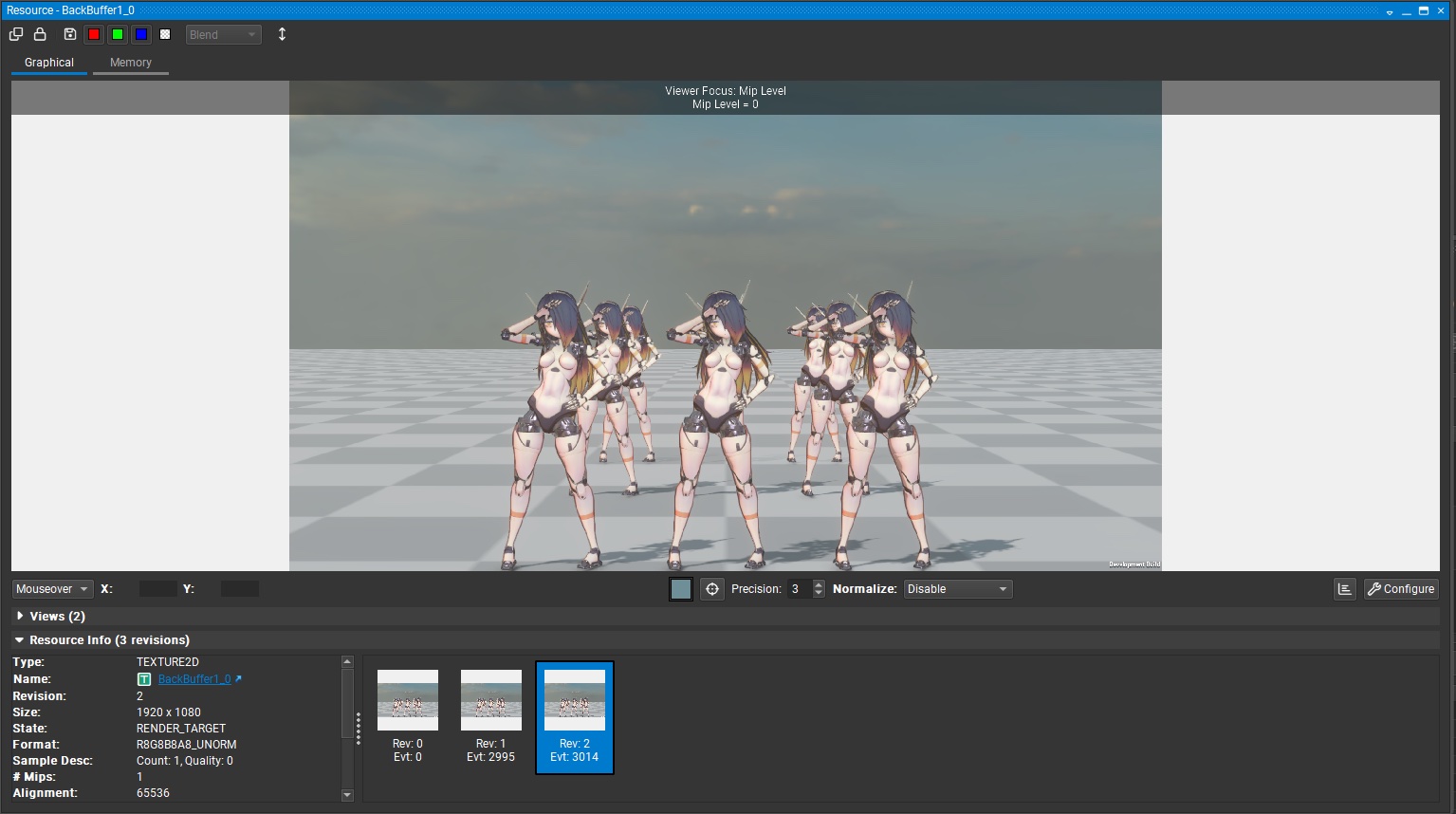The height and width of the screenshot is (814, 1456).
Task: Select the Rev: 1 Evt: 2995 thumbnail
Action: (490, 716)
